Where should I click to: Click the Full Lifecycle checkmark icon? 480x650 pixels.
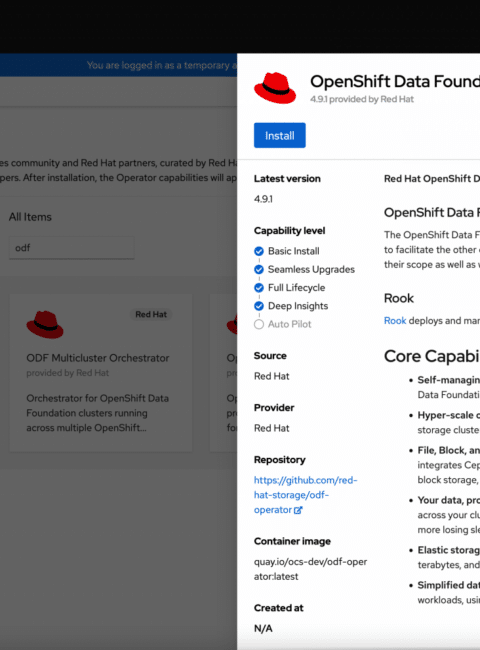[259, 288]
